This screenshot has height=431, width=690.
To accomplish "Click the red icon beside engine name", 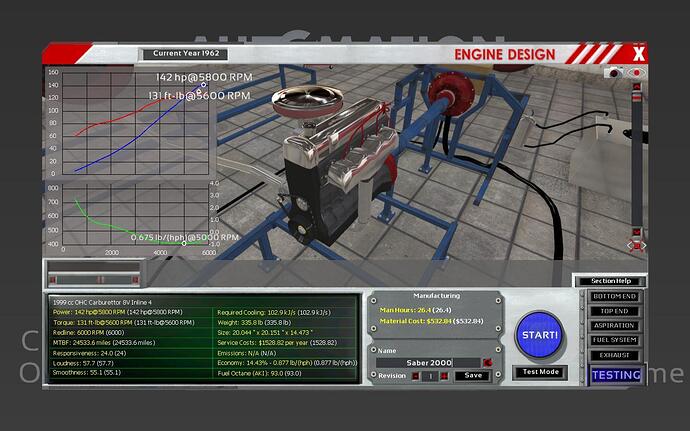I will [487, 362].
